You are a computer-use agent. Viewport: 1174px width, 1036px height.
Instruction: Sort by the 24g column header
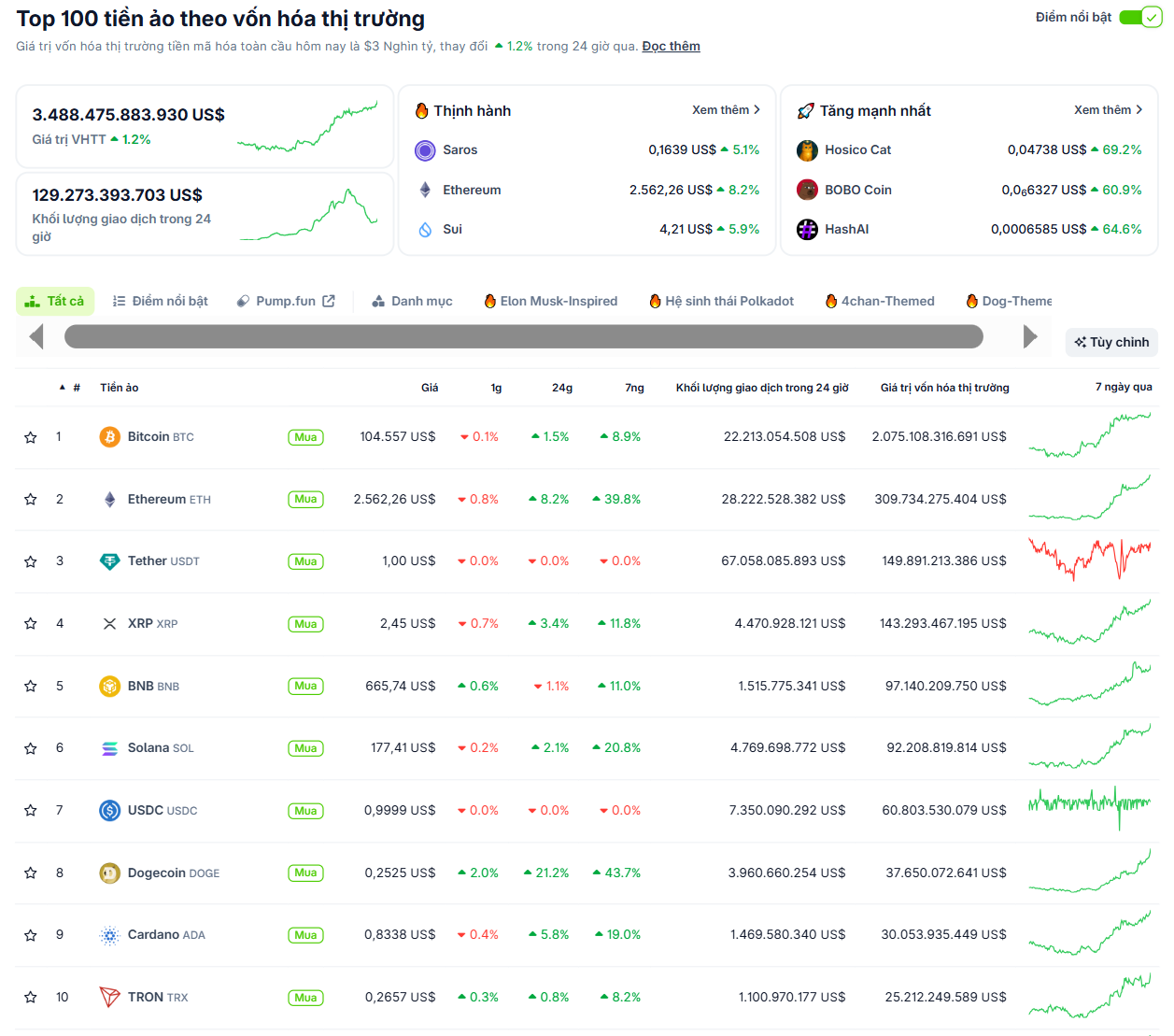coord(562,388)
